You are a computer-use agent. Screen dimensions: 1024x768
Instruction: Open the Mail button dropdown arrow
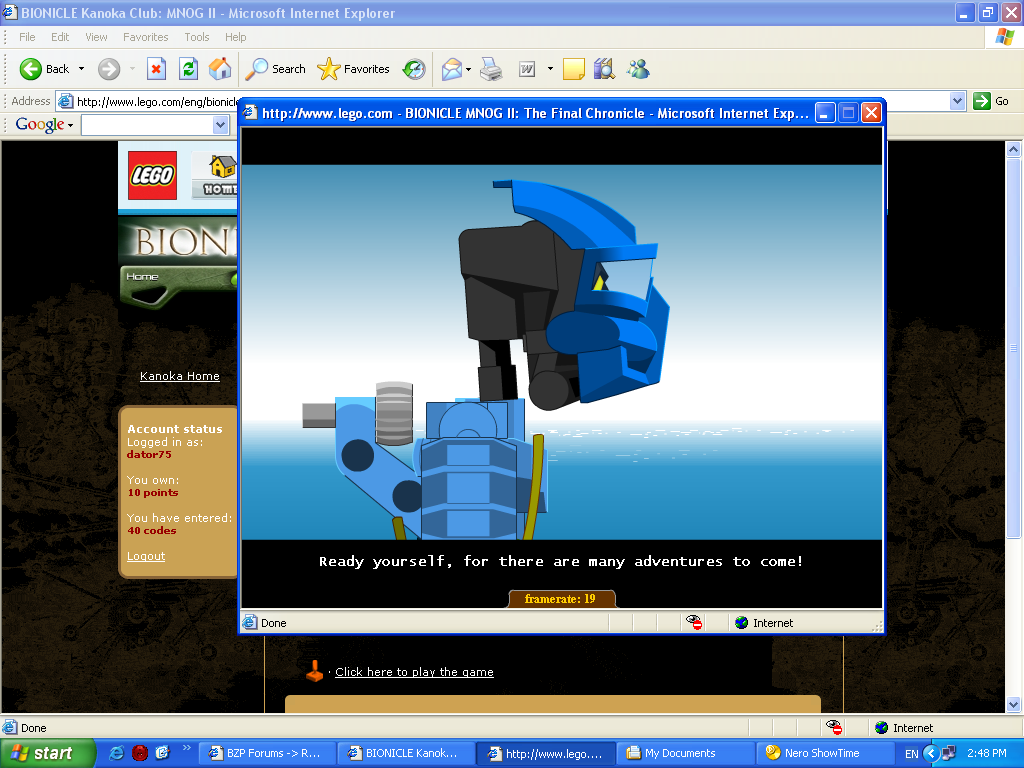click(468, 69)
